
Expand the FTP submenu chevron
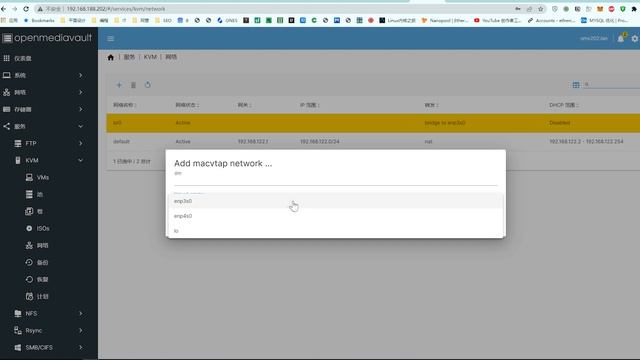80,143
